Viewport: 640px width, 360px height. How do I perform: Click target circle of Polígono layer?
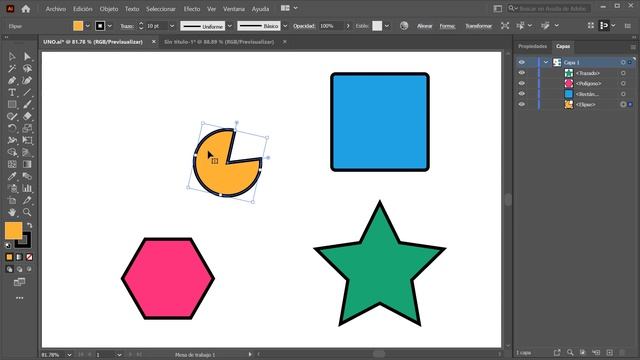623,84
